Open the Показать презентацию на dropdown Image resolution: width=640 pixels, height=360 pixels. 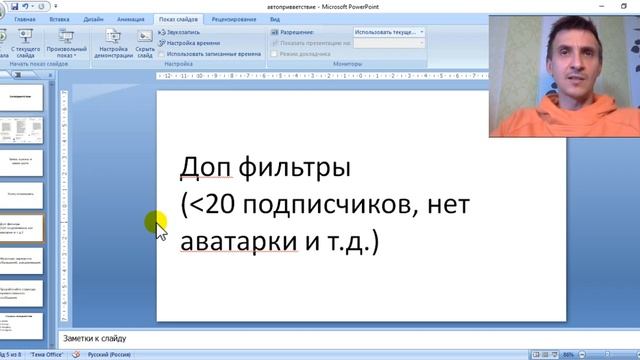point(389,43)
